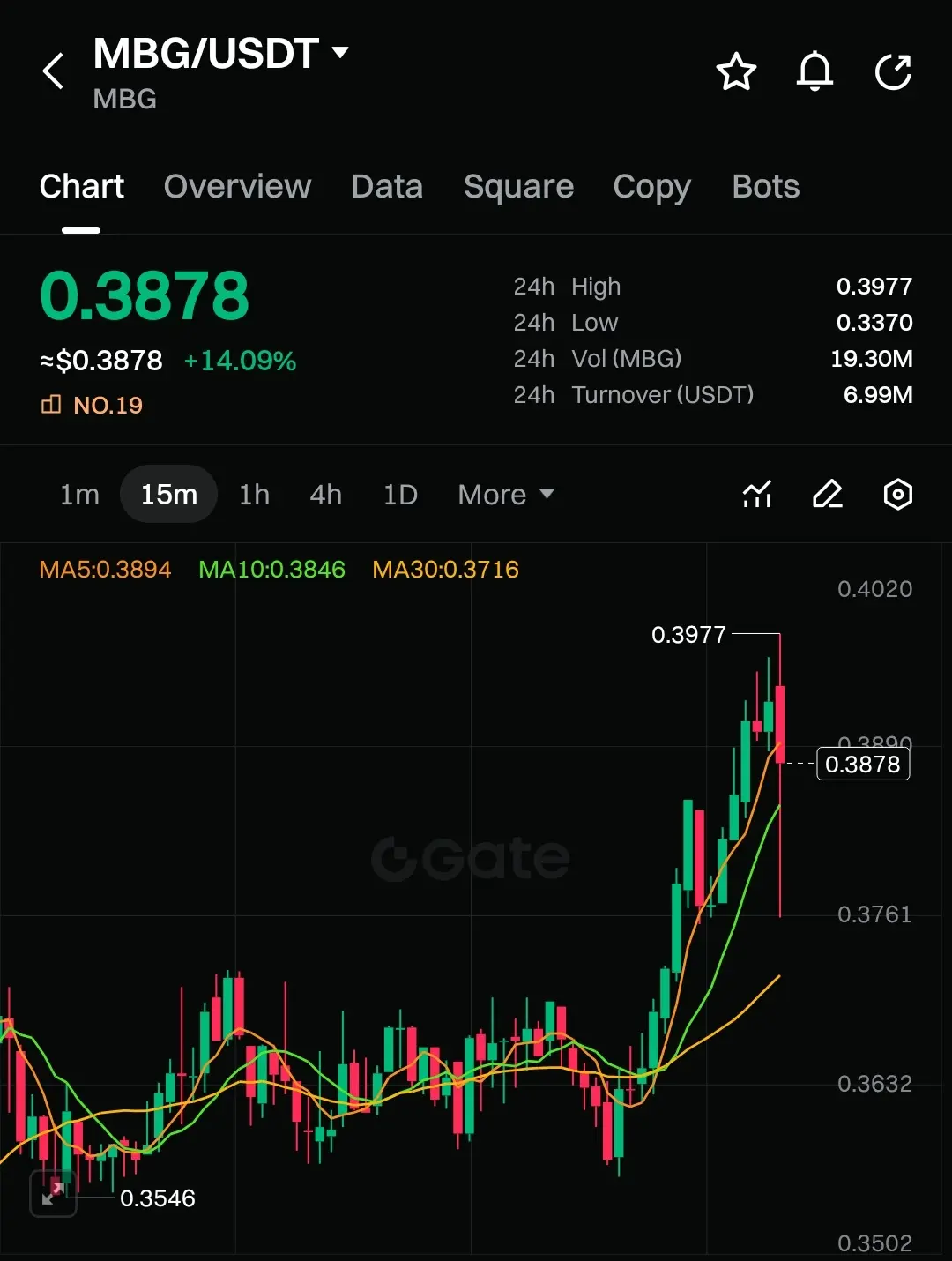Screen dimensions: 952x1261
Task: Tap the MA5 indicator label
Action: pos(105,570)
